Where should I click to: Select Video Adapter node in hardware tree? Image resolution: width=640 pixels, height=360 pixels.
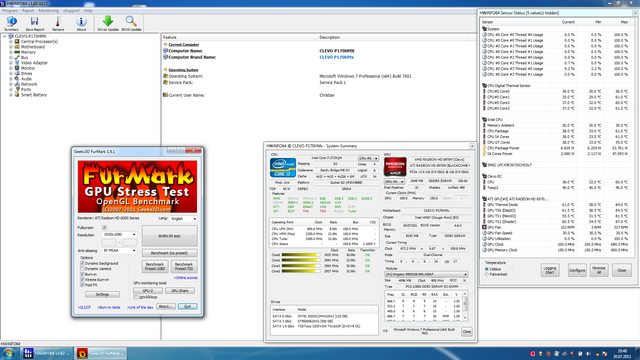point(34,63)
